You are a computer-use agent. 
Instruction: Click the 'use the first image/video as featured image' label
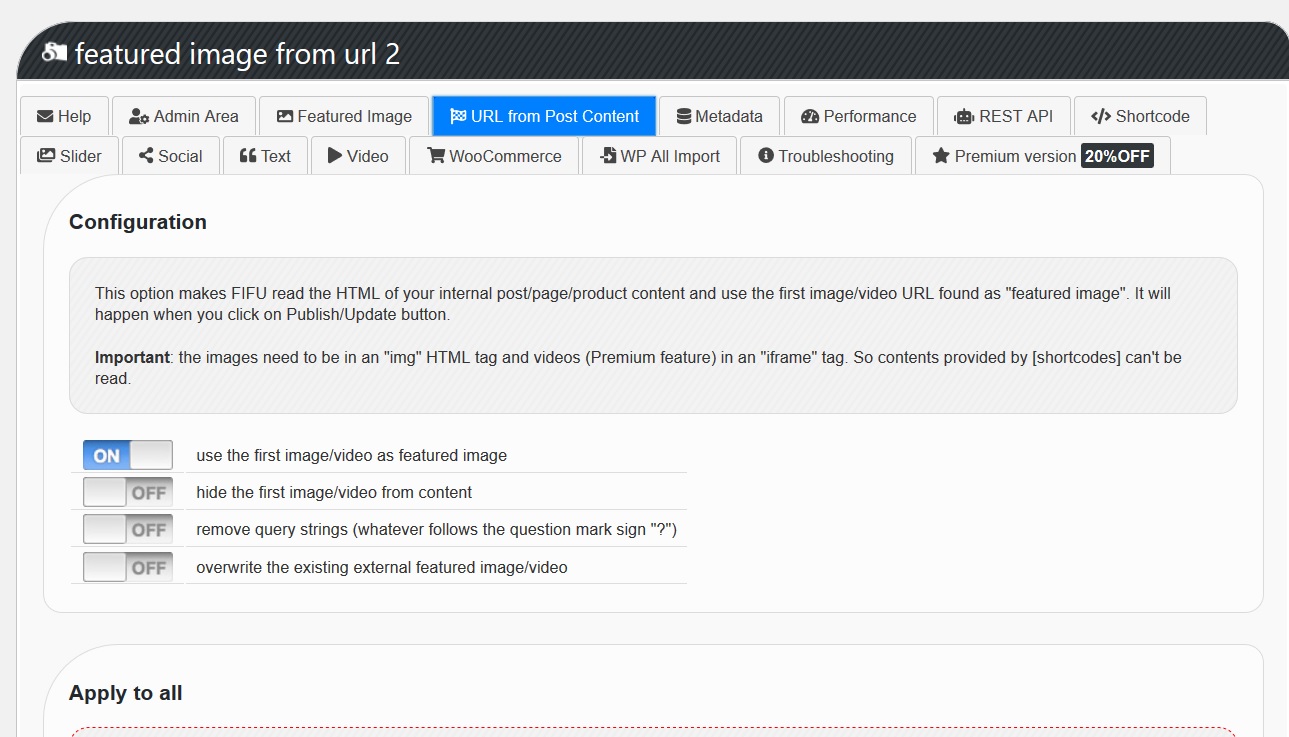pyautogui.click(x=352, y=456)
